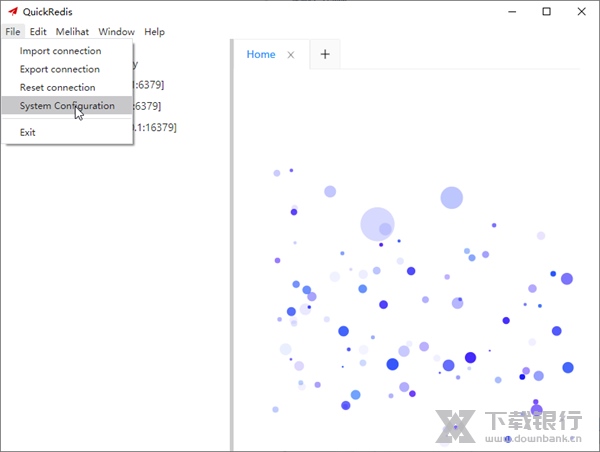Open the Window menu
This screenshot has height=452, width=600.
click(116, 32)
